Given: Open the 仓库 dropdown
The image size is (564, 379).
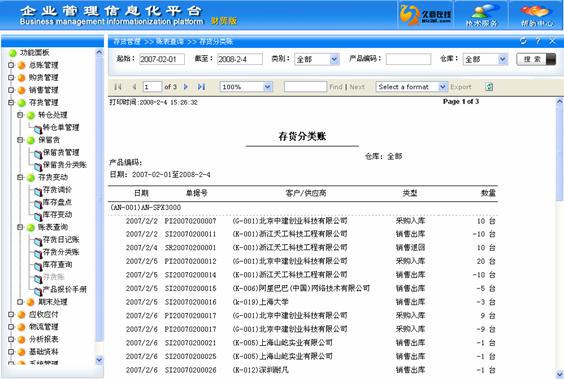Looking at the screenshot, I should click(x=502, y=59).
